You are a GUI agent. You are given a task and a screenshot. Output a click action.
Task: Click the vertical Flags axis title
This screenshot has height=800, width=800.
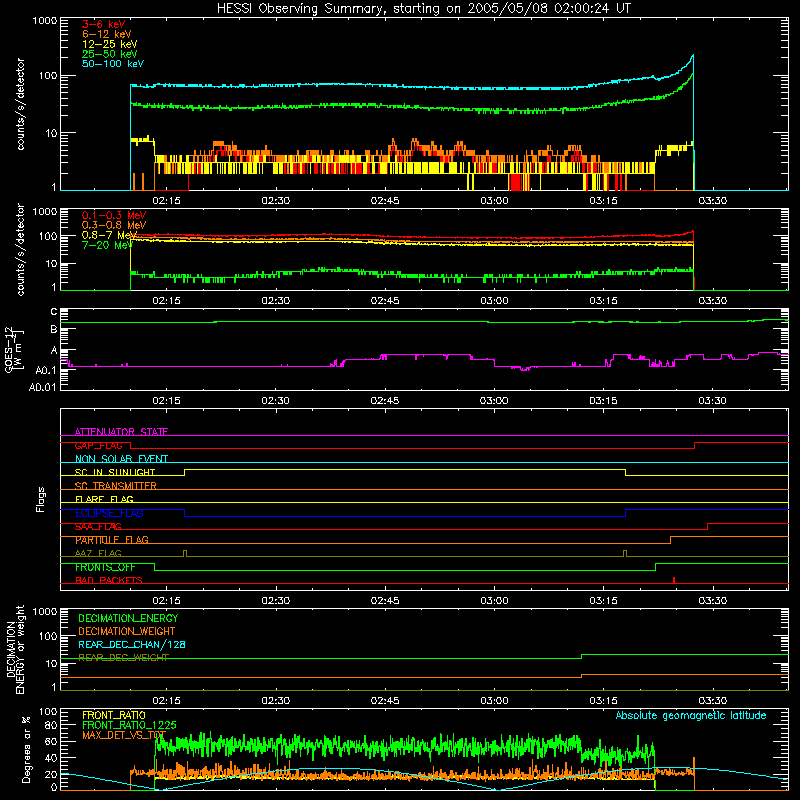point(40,499)
